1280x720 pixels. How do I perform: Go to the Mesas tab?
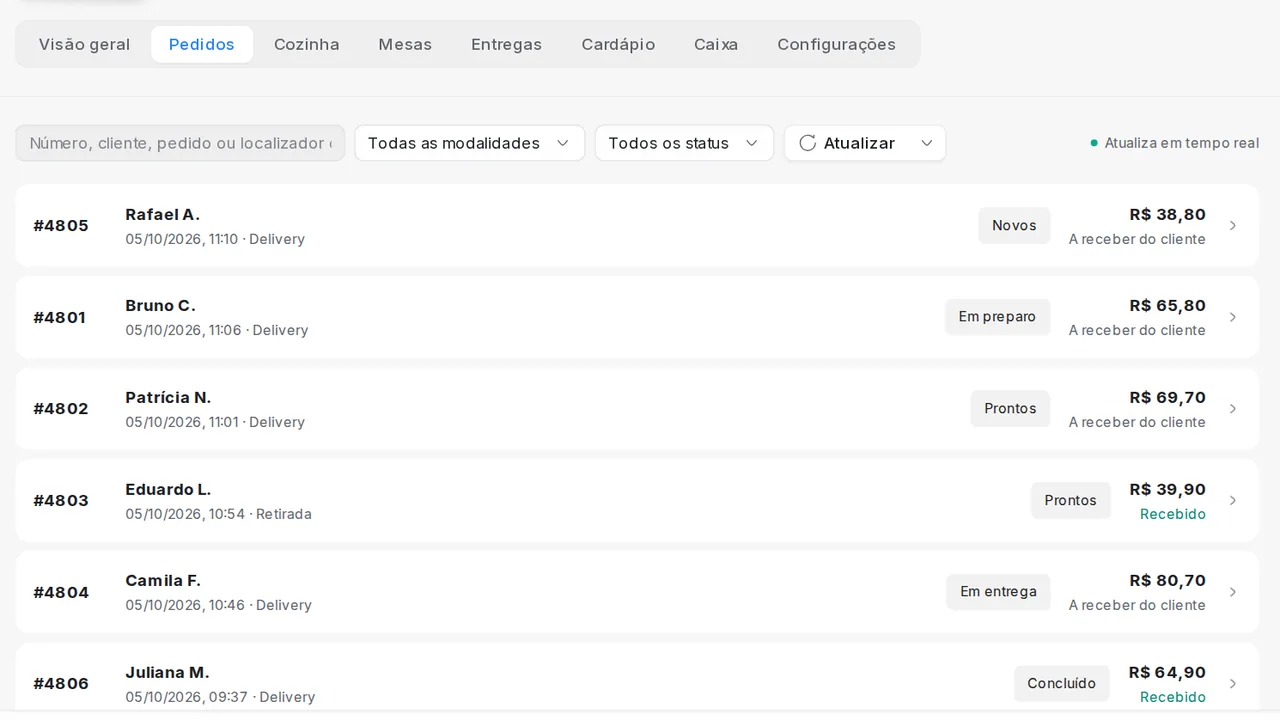pyautogui.click(x=405, y=44)
